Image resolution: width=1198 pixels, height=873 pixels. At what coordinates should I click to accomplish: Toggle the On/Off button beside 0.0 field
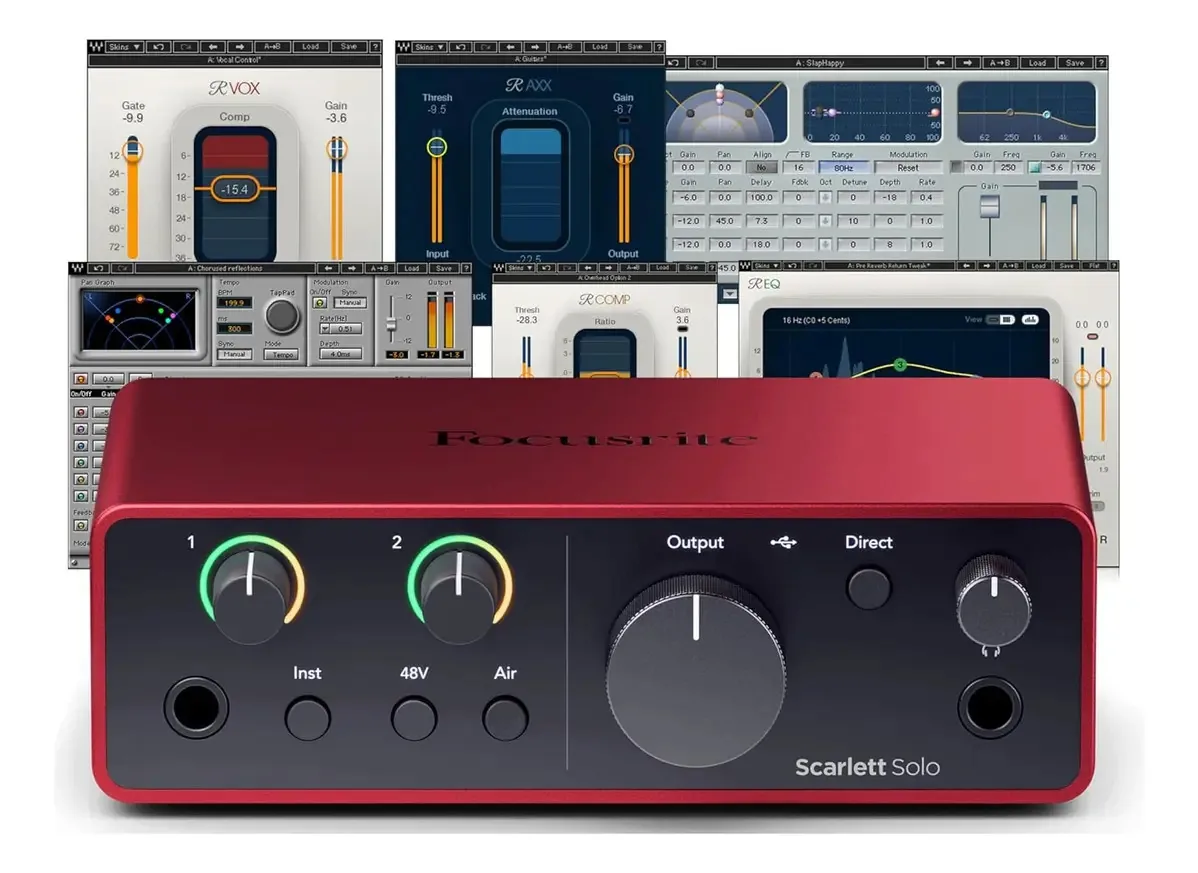click(80, 379)
